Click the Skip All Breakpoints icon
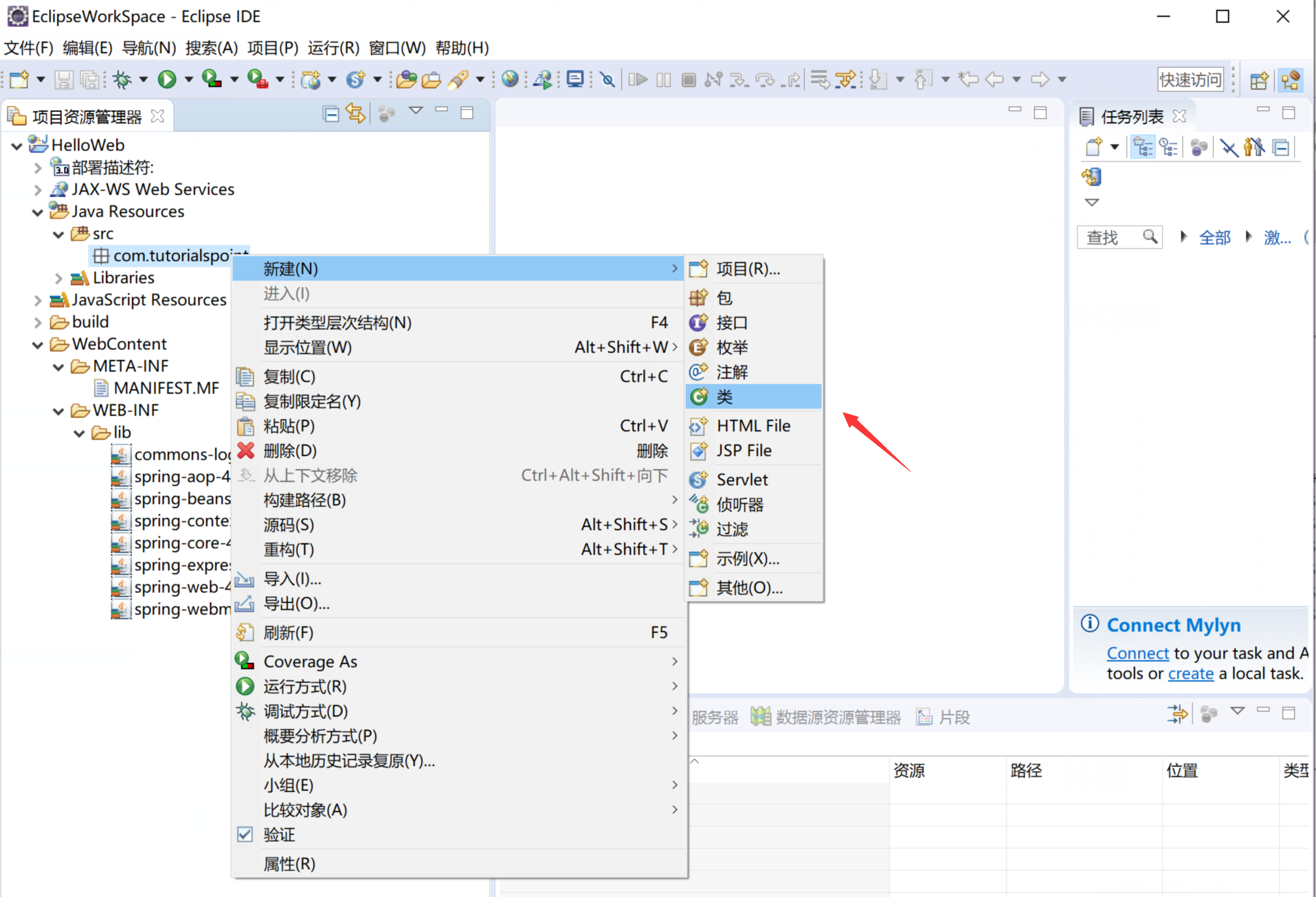 (x=607, y=79)
